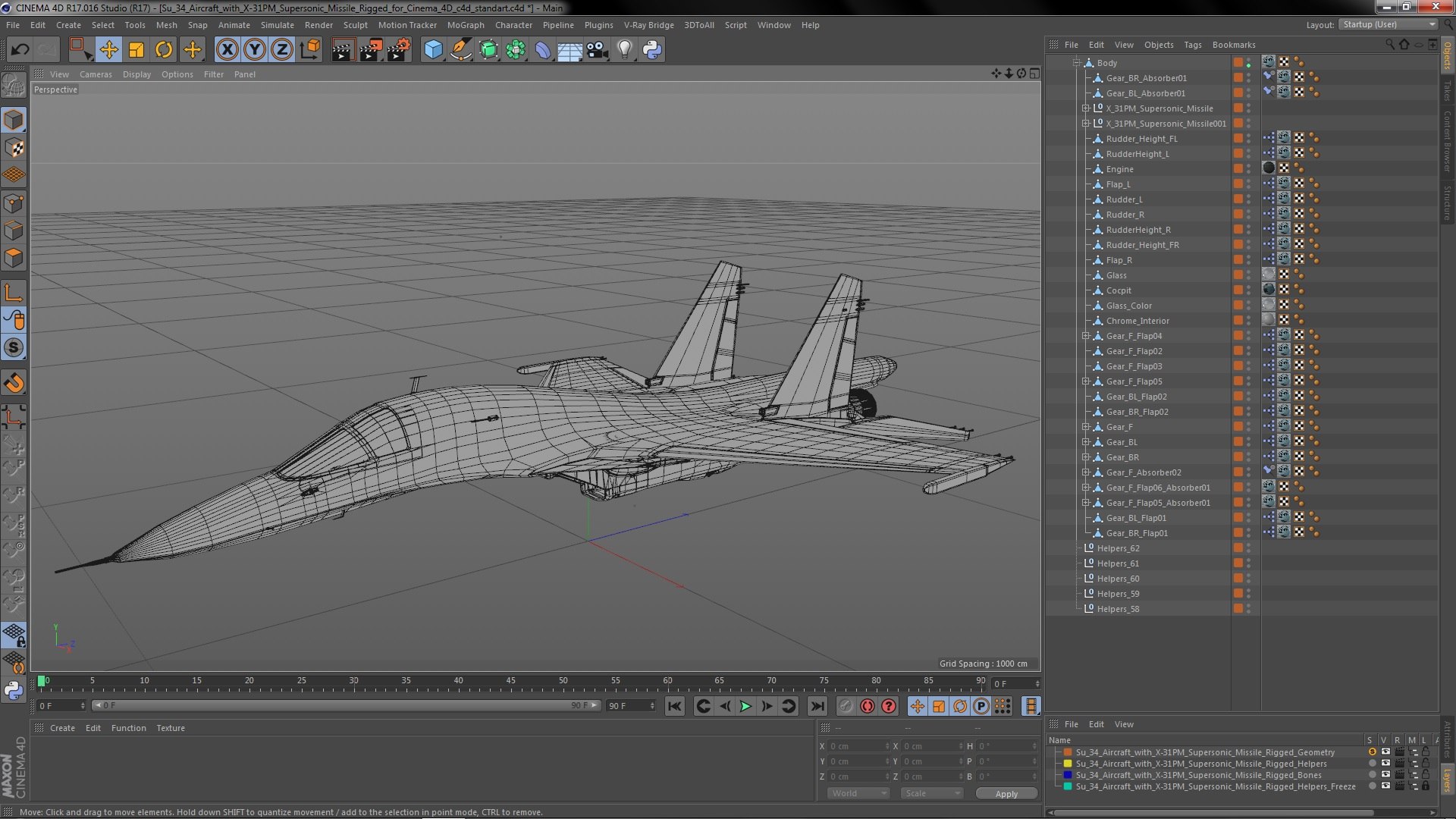Screen dimensions: 1456x819
Task: Open the Mesh menu
Action: coord(166,25)
